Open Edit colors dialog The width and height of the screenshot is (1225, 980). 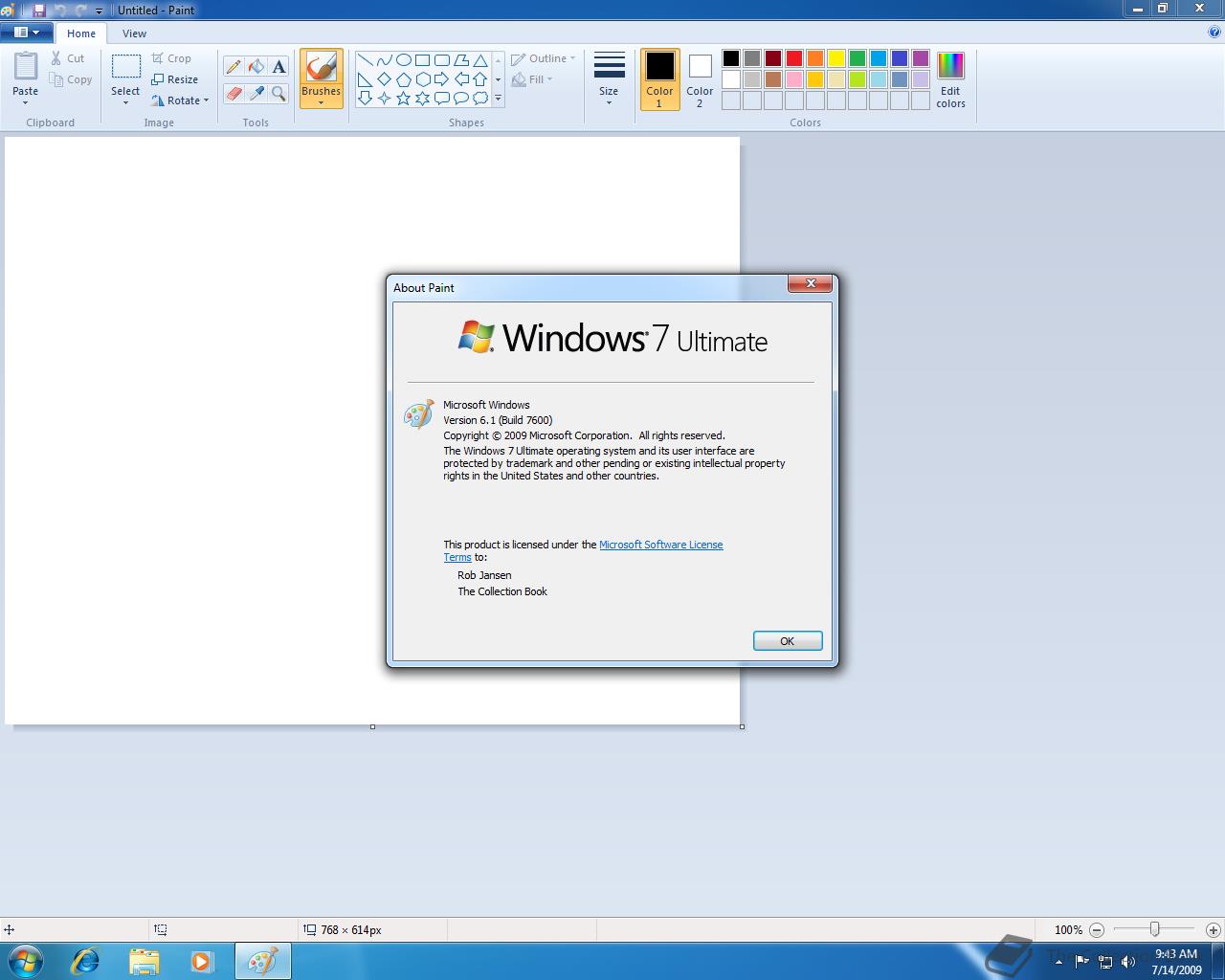coord(950,80)
